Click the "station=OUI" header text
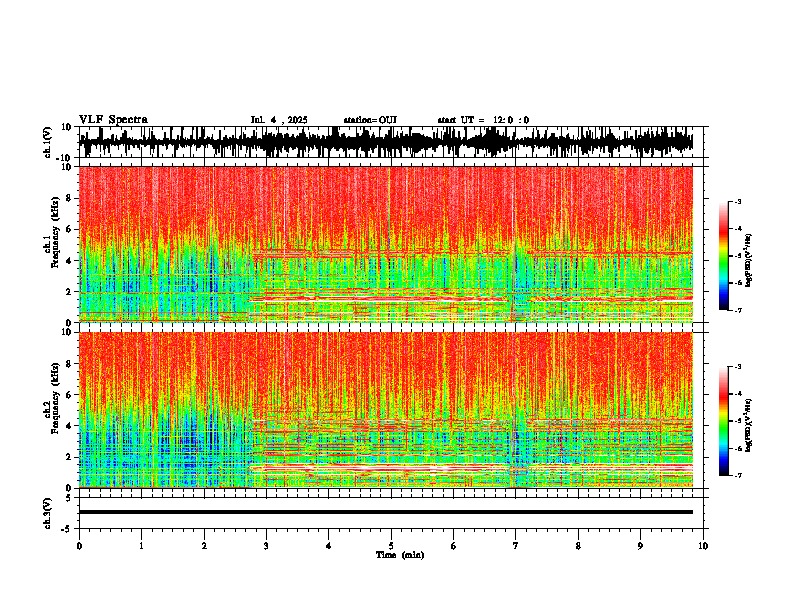792x612 pixels. pyautogui.click(x=370, y=120)
